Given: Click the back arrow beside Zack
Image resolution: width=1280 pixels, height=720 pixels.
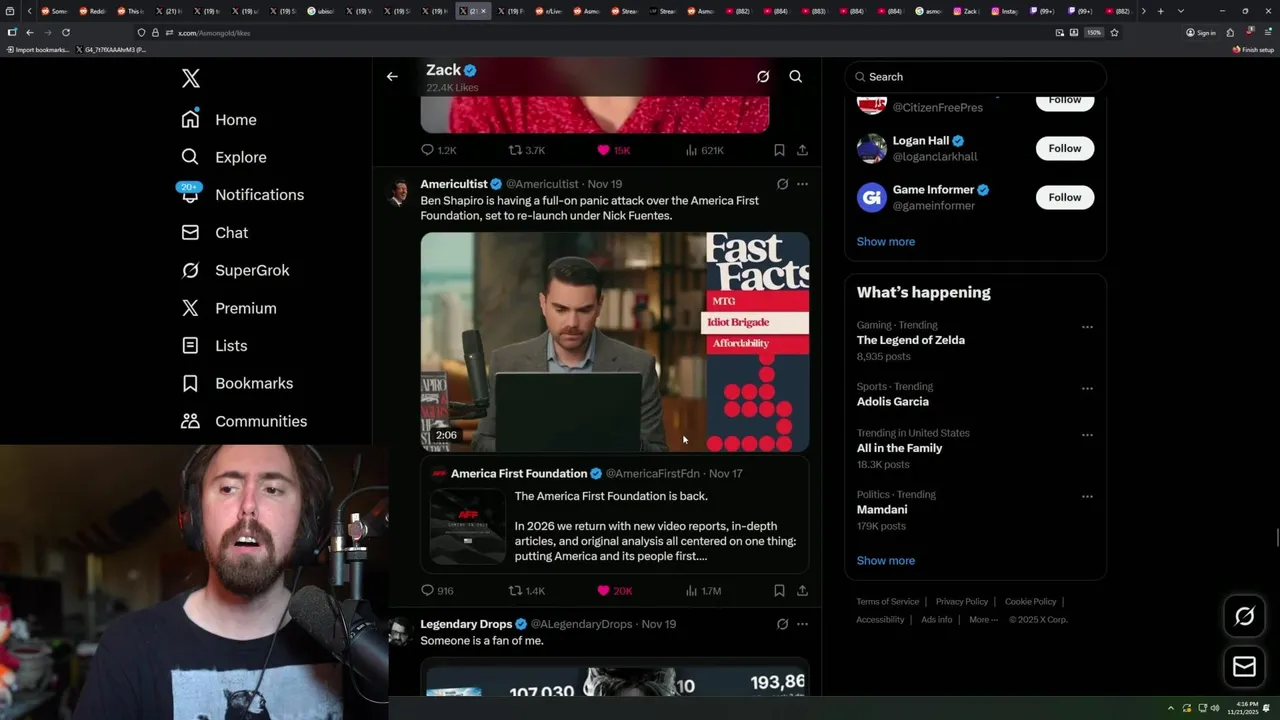Looking at the screenshot, I should click(x=392, y=76).
